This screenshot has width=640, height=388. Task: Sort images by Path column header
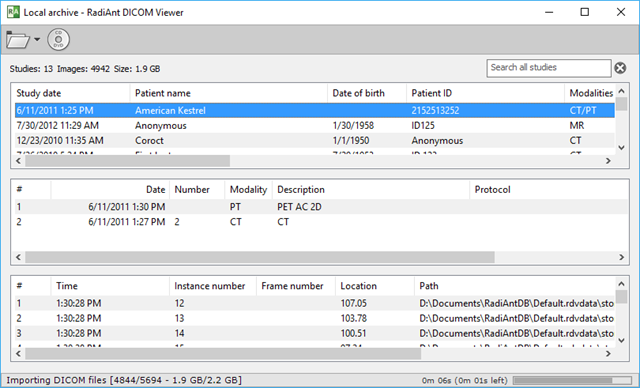[514, 286]
